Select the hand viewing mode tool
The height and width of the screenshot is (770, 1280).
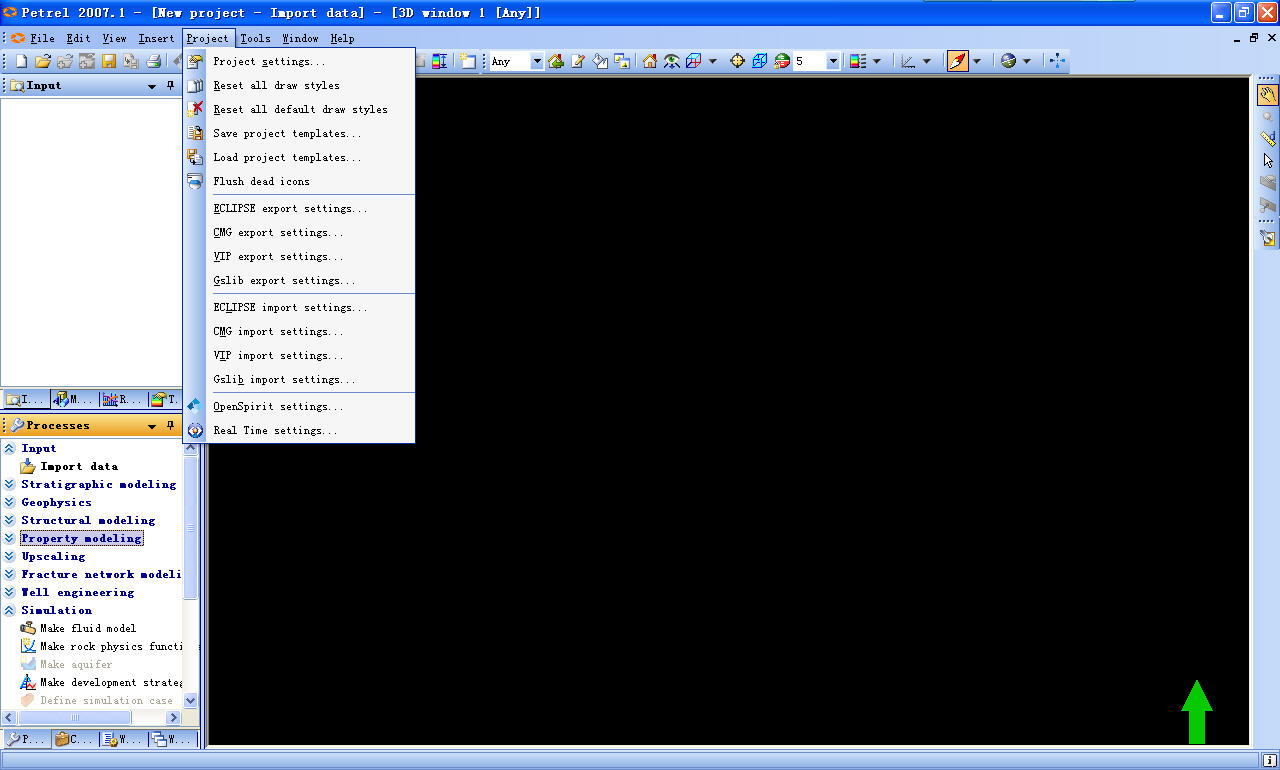[1268, 95]
